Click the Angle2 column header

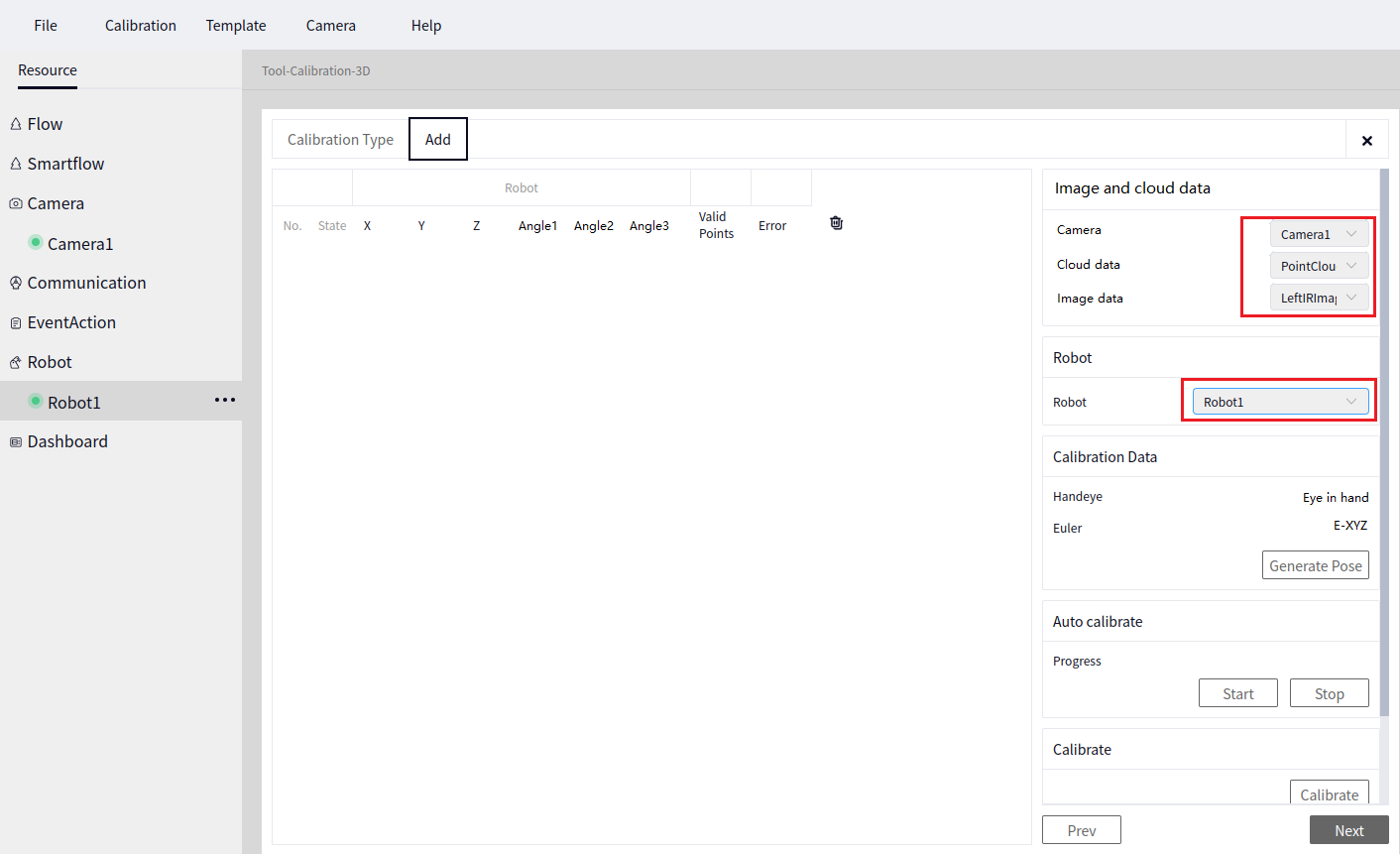(x=593, y=226)
